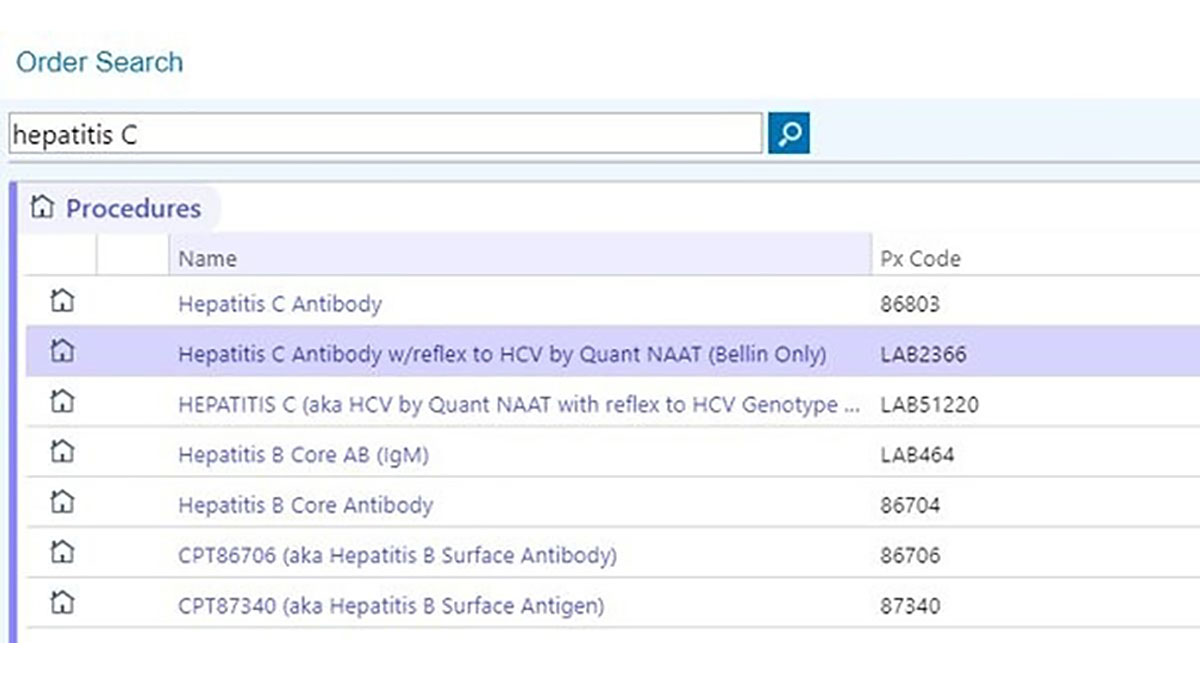The width and height of the screenshot is (1200, 675).
Task: Sort by the Name column header
Action: 207,258
